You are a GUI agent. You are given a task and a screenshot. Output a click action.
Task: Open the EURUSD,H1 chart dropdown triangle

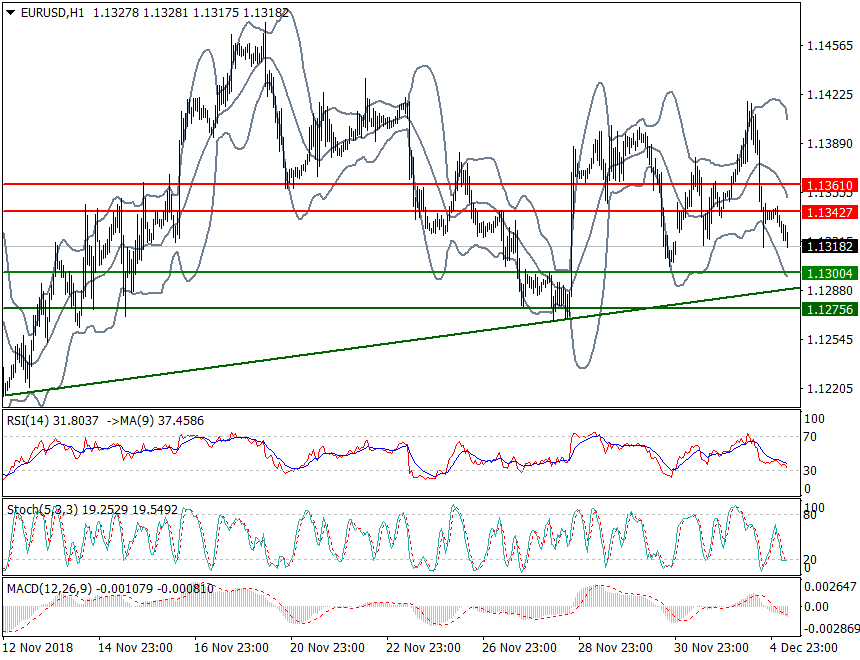10,12
